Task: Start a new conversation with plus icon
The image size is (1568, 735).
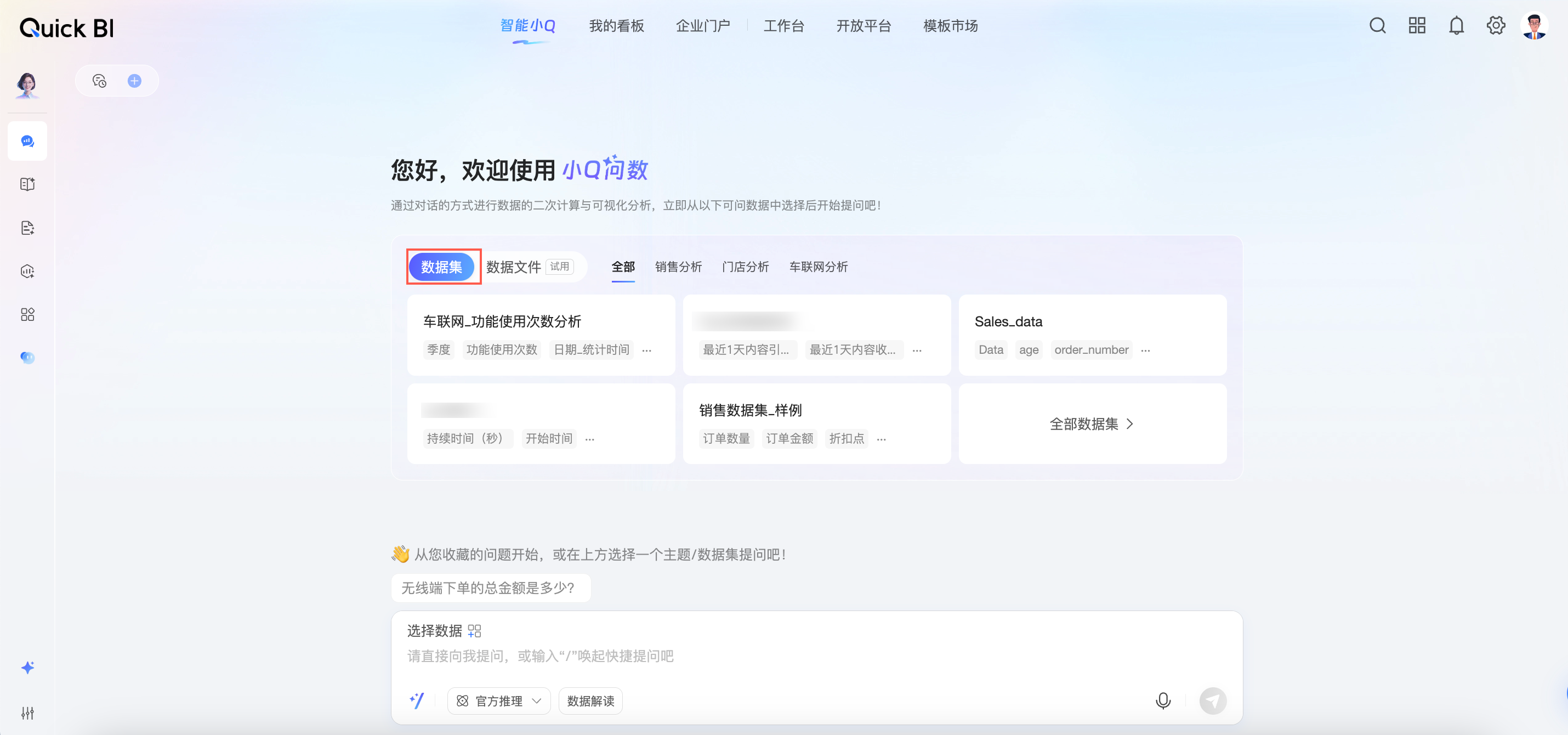Action: [134, 81]
